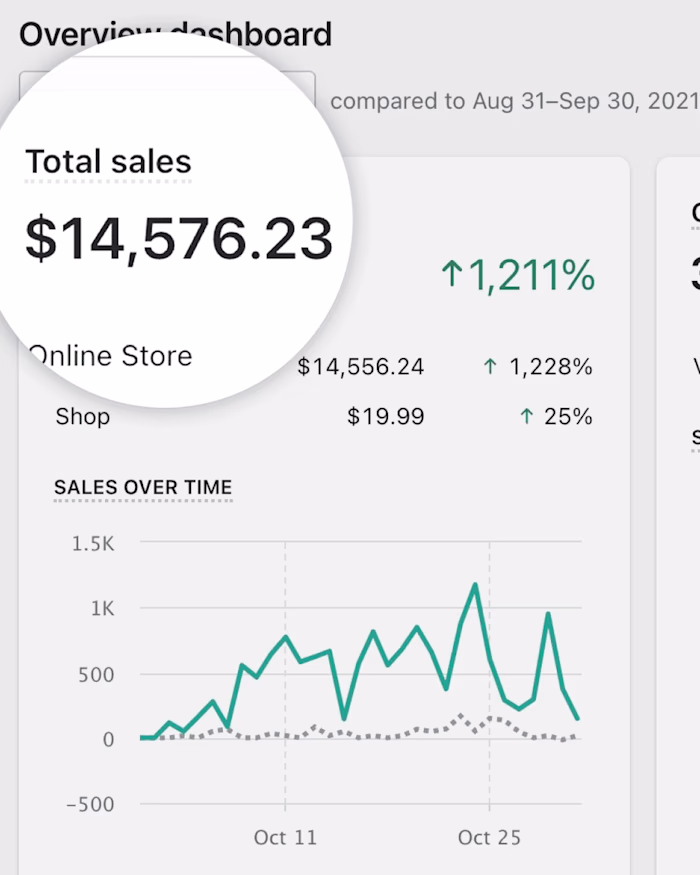The image size is (700, 875).
Task: Click the $14,556.24 Online Store value
Action: click(x=362, y=367)
